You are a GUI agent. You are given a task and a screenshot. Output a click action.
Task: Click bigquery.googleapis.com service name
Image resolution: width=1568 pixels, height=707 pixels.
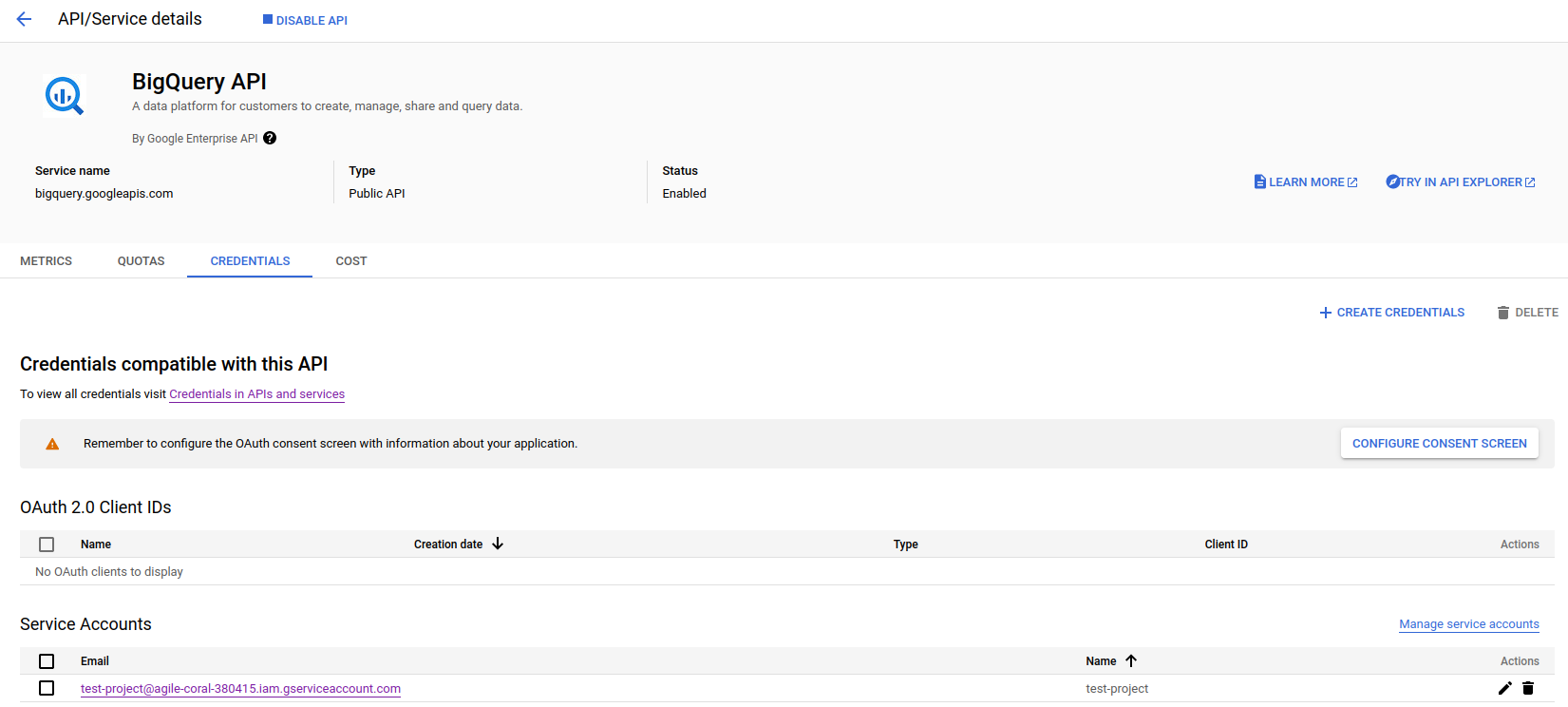pyautogui.click(x=104, y=193)
